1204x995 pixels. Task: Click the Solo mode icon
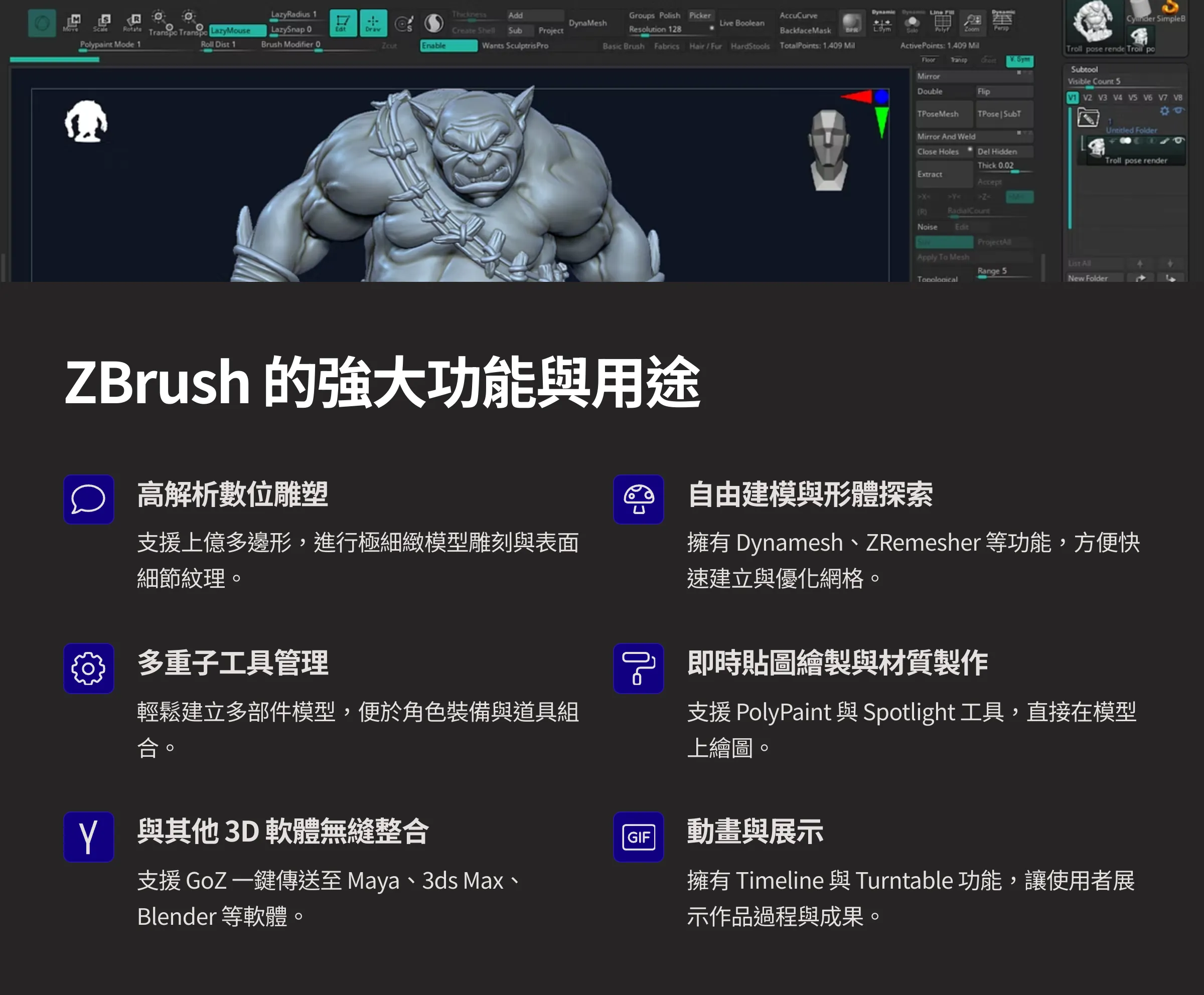[x=912, y=22]
